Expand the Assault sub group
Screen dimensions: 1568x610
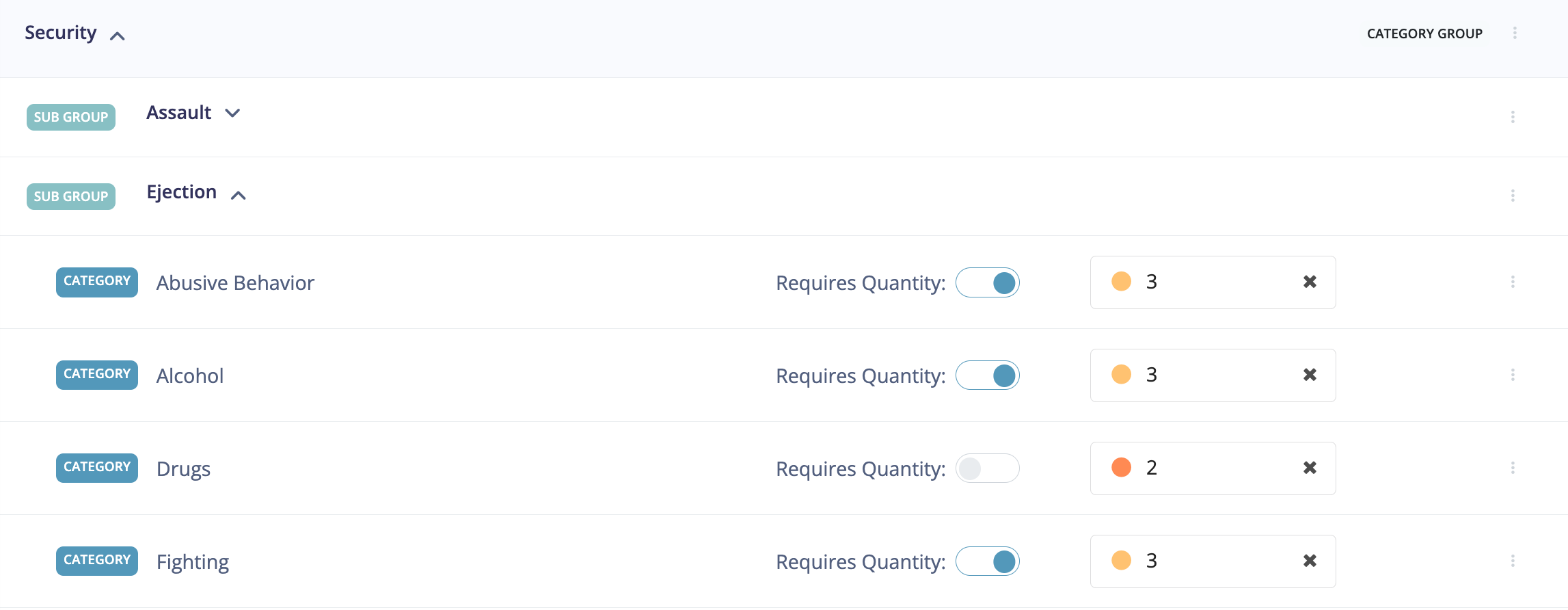click(x=232, y=113)
